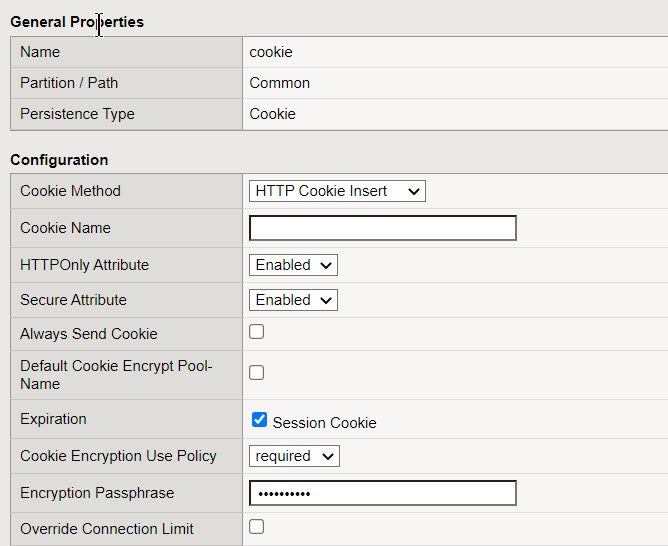Click the Configuration section heading
The height and width of the screenshot is (546, 668).
(59, 160)
